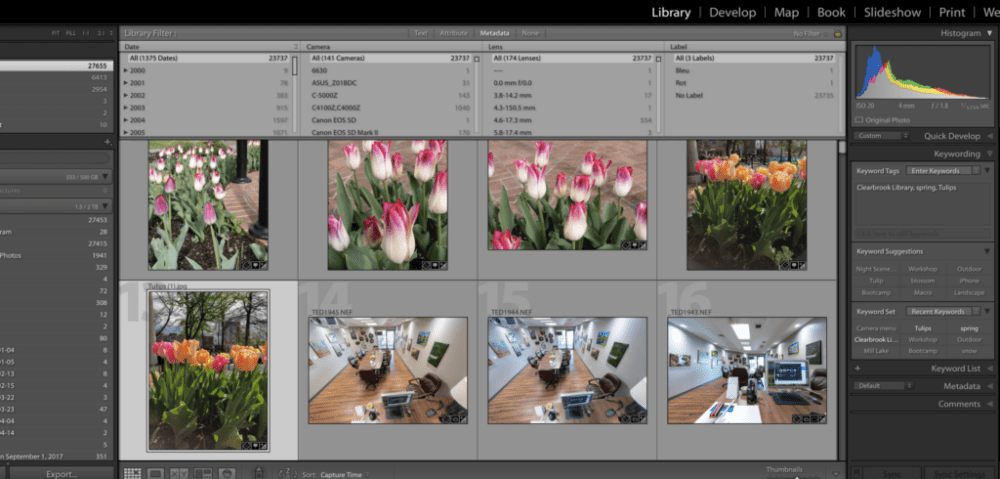
Task: Set navigator zoom to 1:1
Action: tap(85, 33)
